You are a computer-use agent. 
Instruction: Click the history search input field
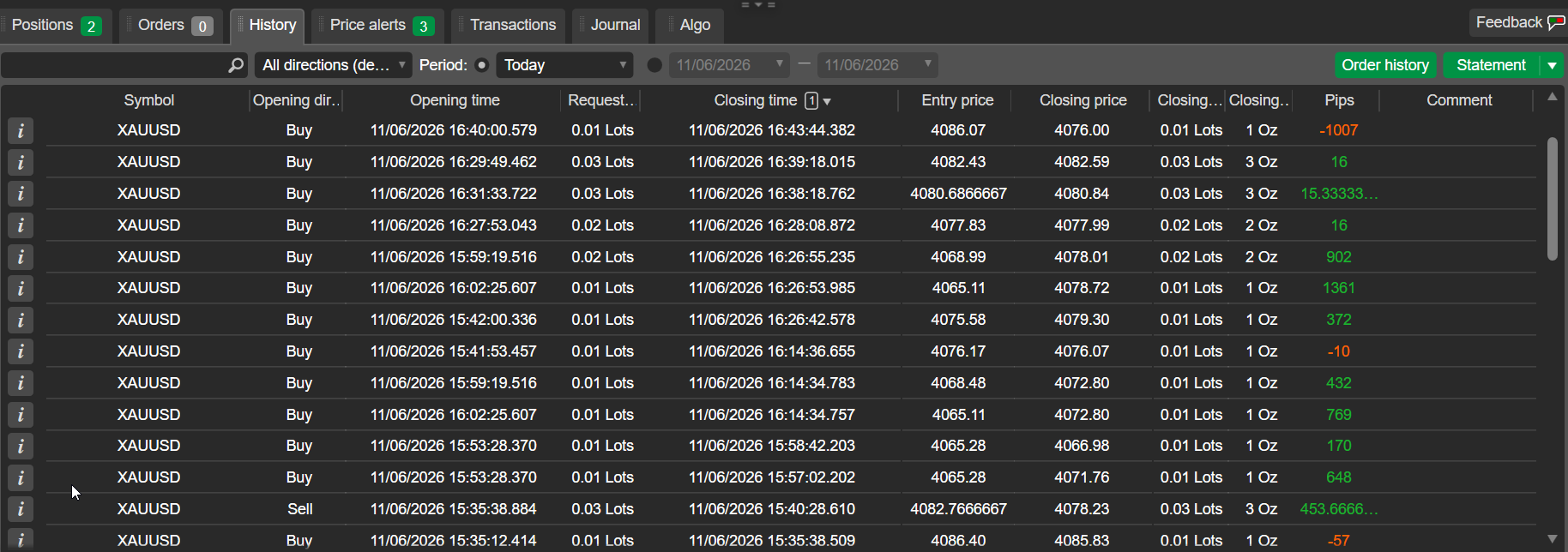click(x=114, y=65)
